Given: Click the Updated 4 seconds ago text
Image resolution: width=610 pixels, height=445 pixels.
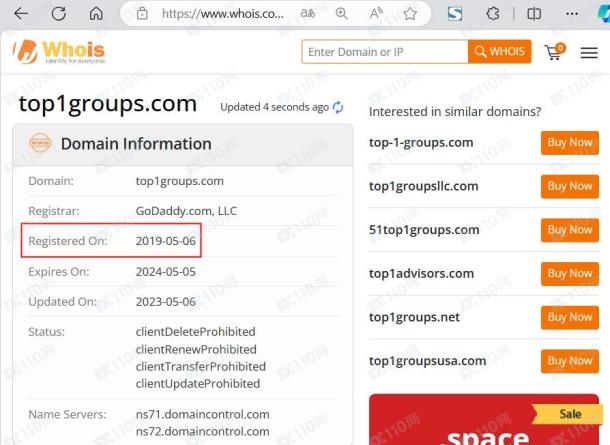Looking at the screenshot, I should point(274,107).
